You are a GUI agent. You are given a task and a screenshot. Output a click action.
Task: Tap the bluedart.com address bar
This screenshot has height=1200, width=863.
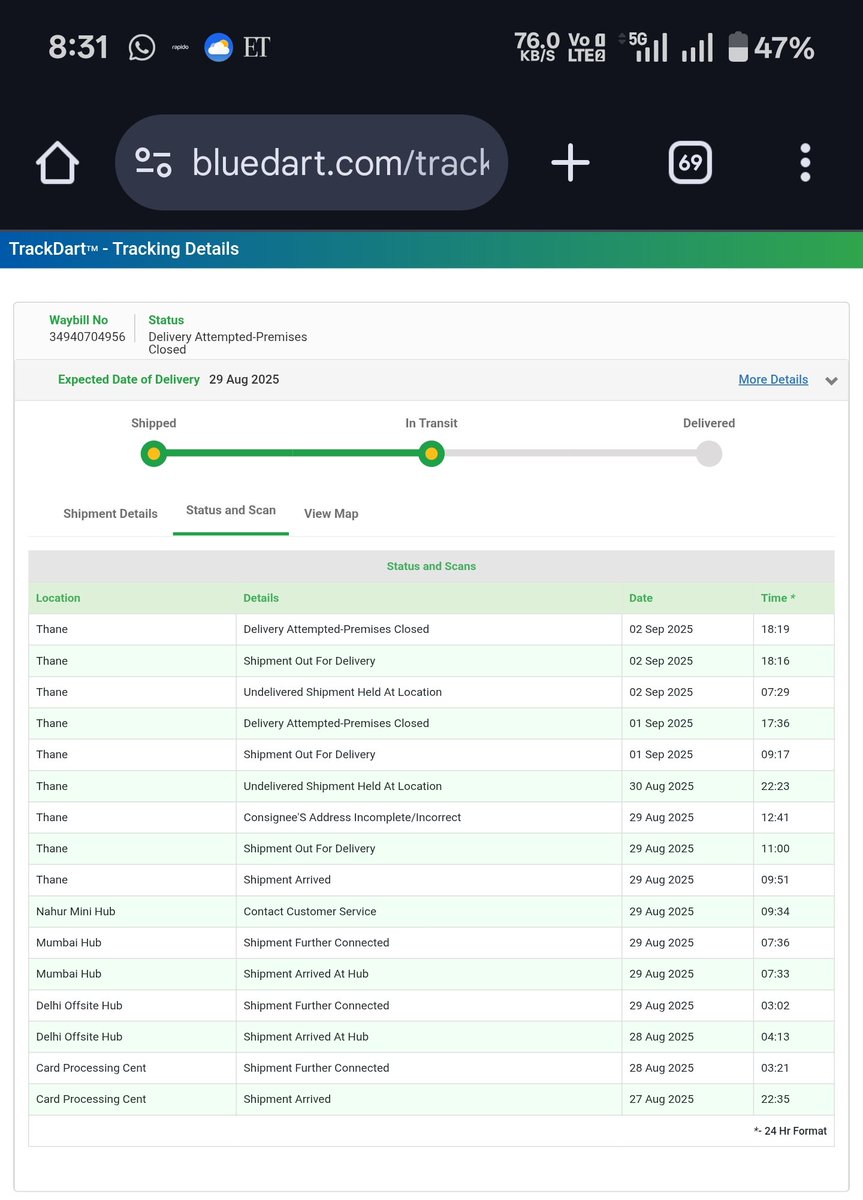311,162
